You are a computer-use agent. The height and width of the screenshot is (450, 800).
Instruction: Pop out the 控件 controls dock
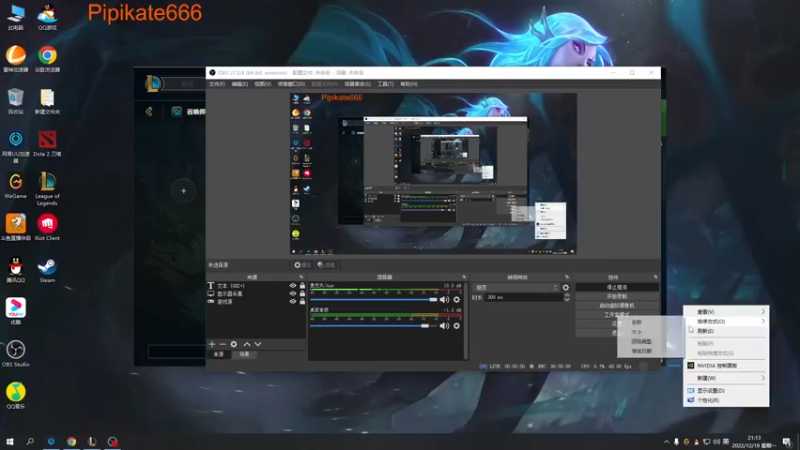(656, 277)
